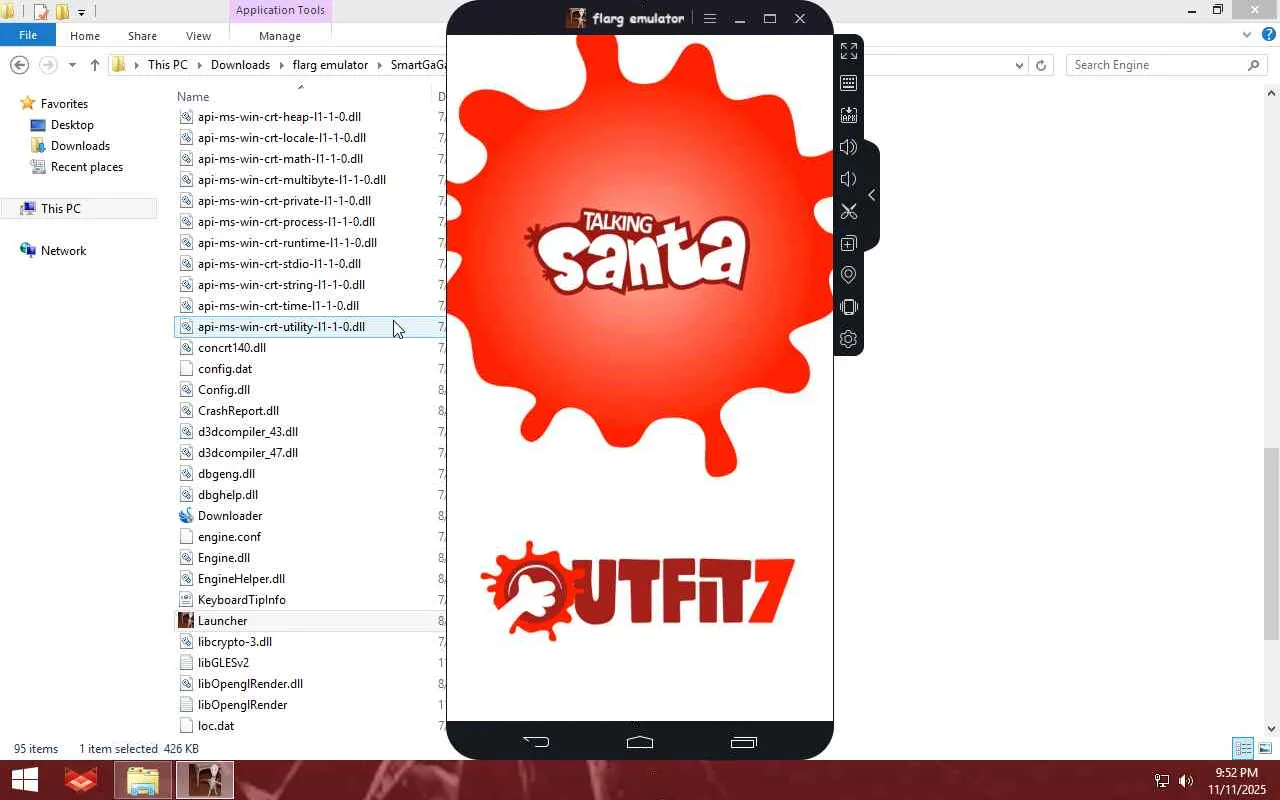
Task: Select Network in the navigation pane
Action: (x=63, y=251)
